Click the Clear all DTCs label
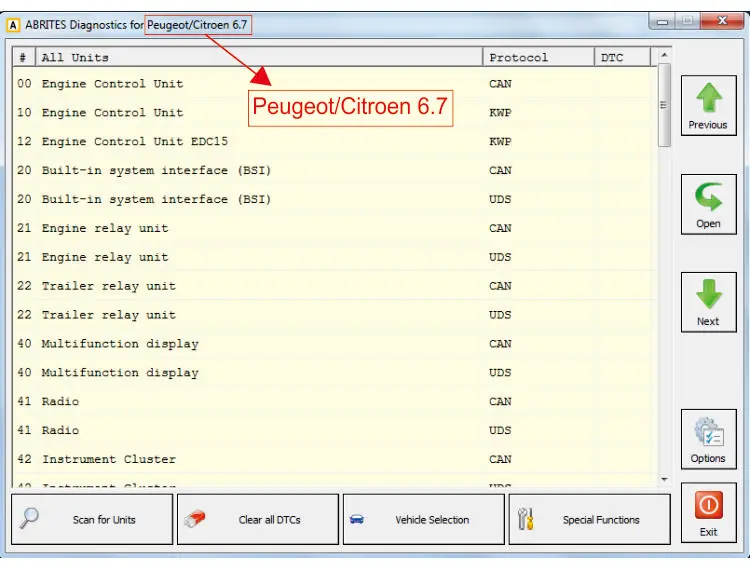Screen dimensions: 750x569 point(269,520)
